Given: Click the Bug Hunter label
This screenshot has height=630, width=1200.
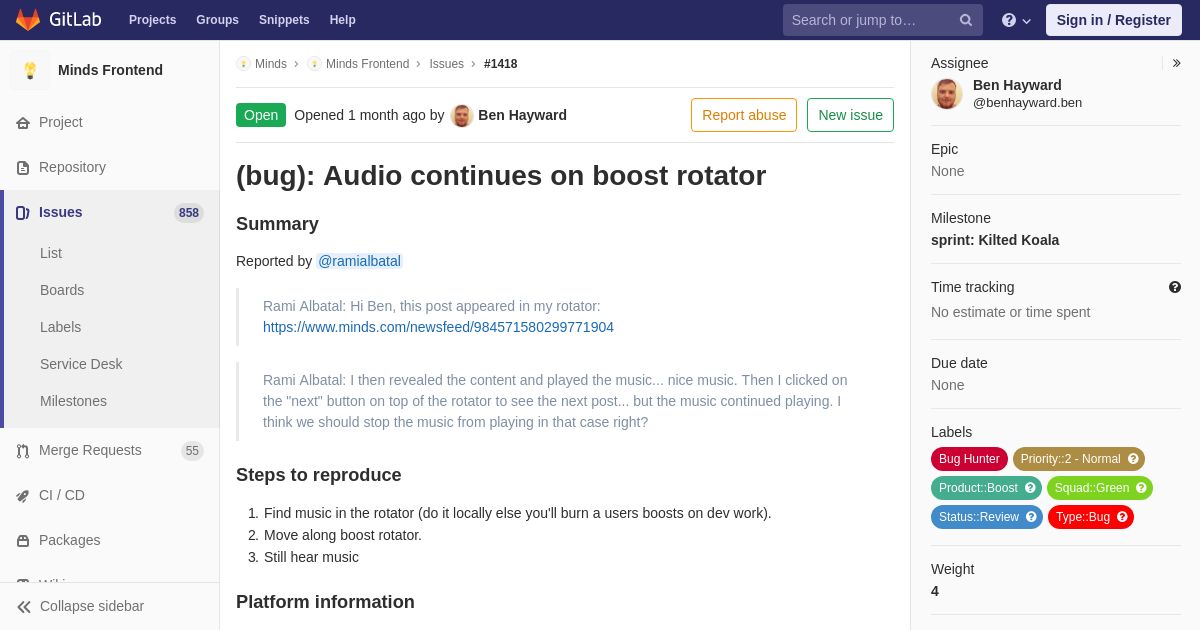Looking at the screenshot, I should point(969,459).
